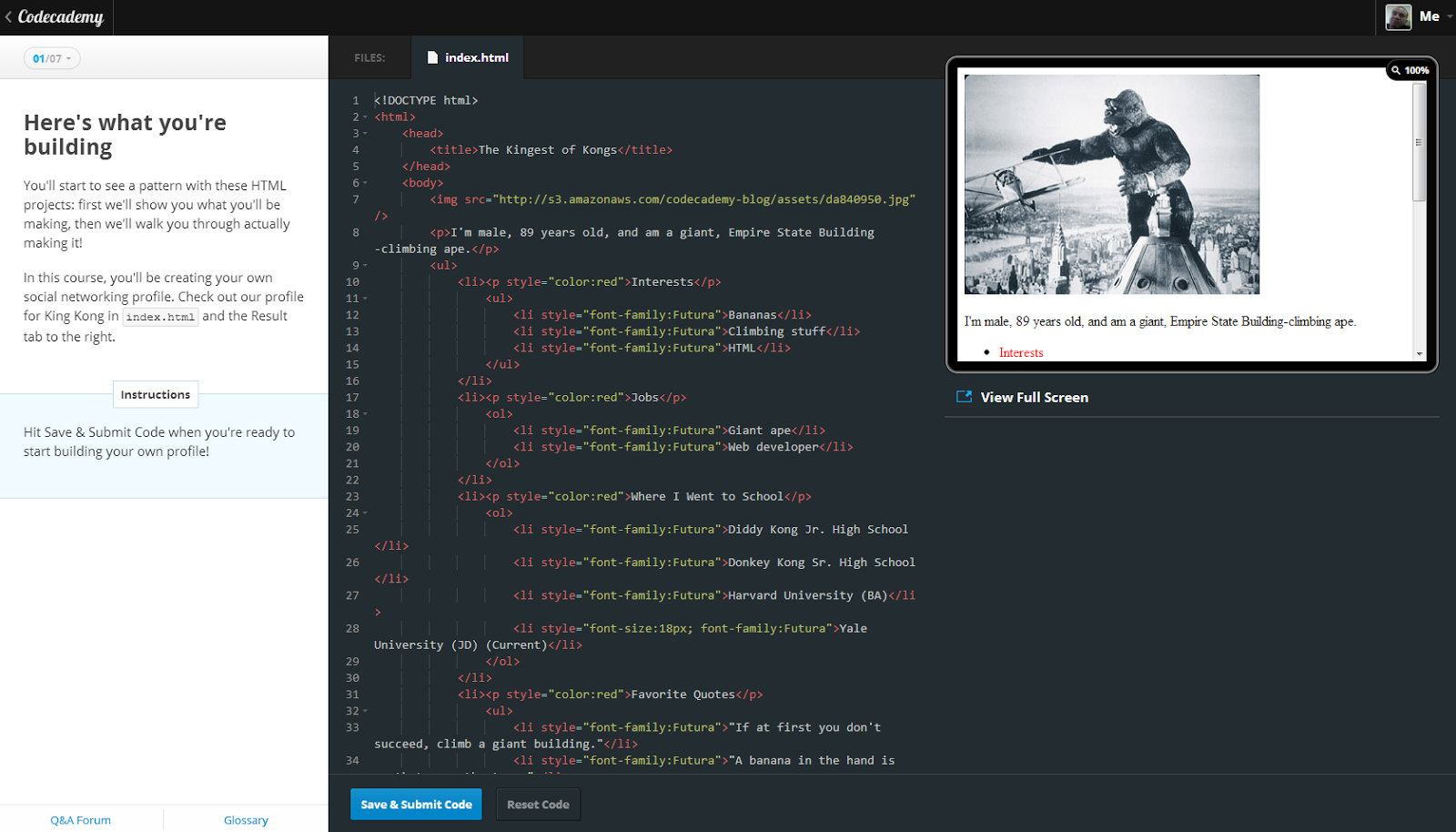Click the user avatar thumbnail top right
This screenshot has height=832, width=1456.
click(x=1398, y=16)
